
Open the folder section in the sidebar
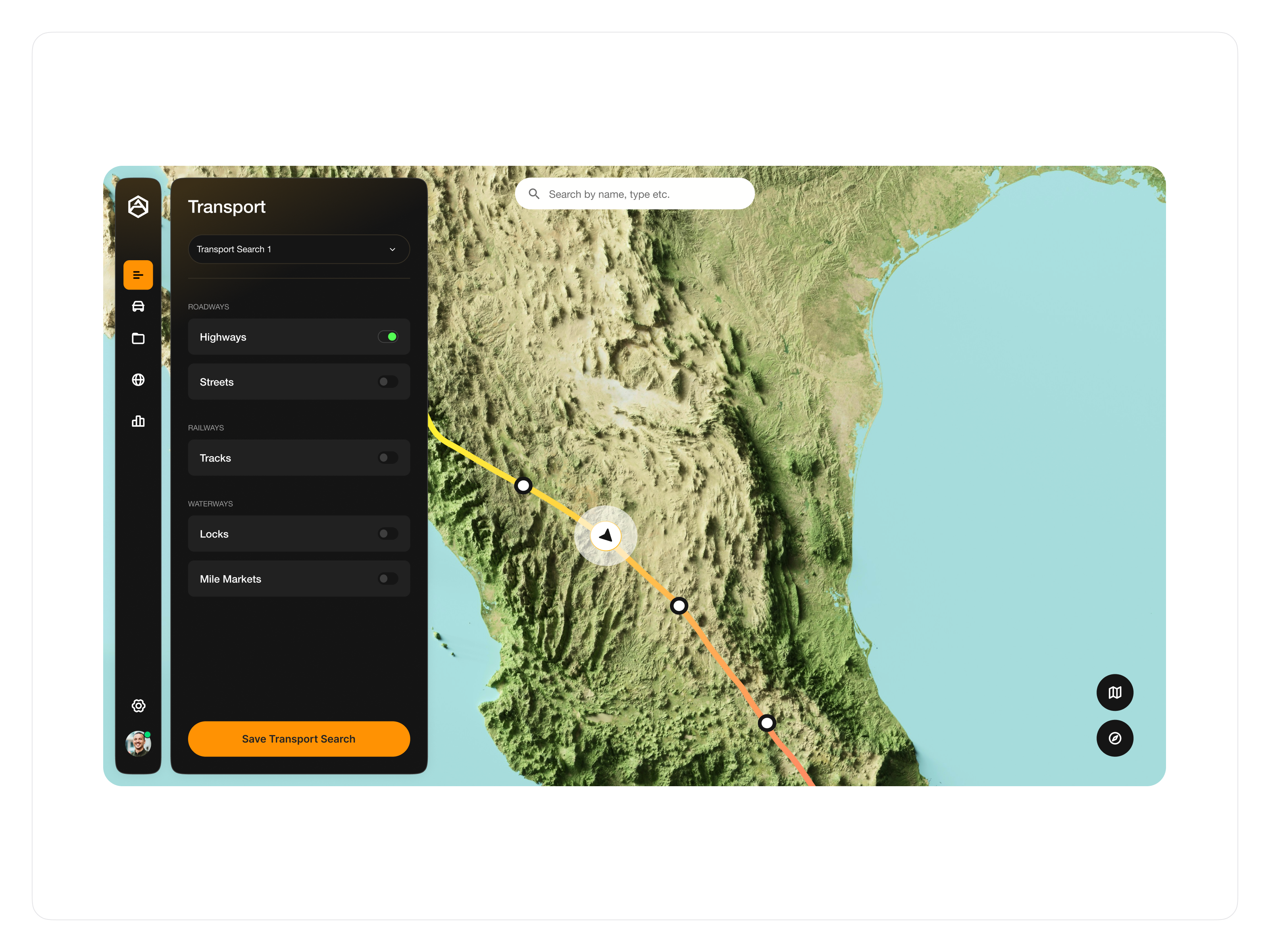coord(138,339)
